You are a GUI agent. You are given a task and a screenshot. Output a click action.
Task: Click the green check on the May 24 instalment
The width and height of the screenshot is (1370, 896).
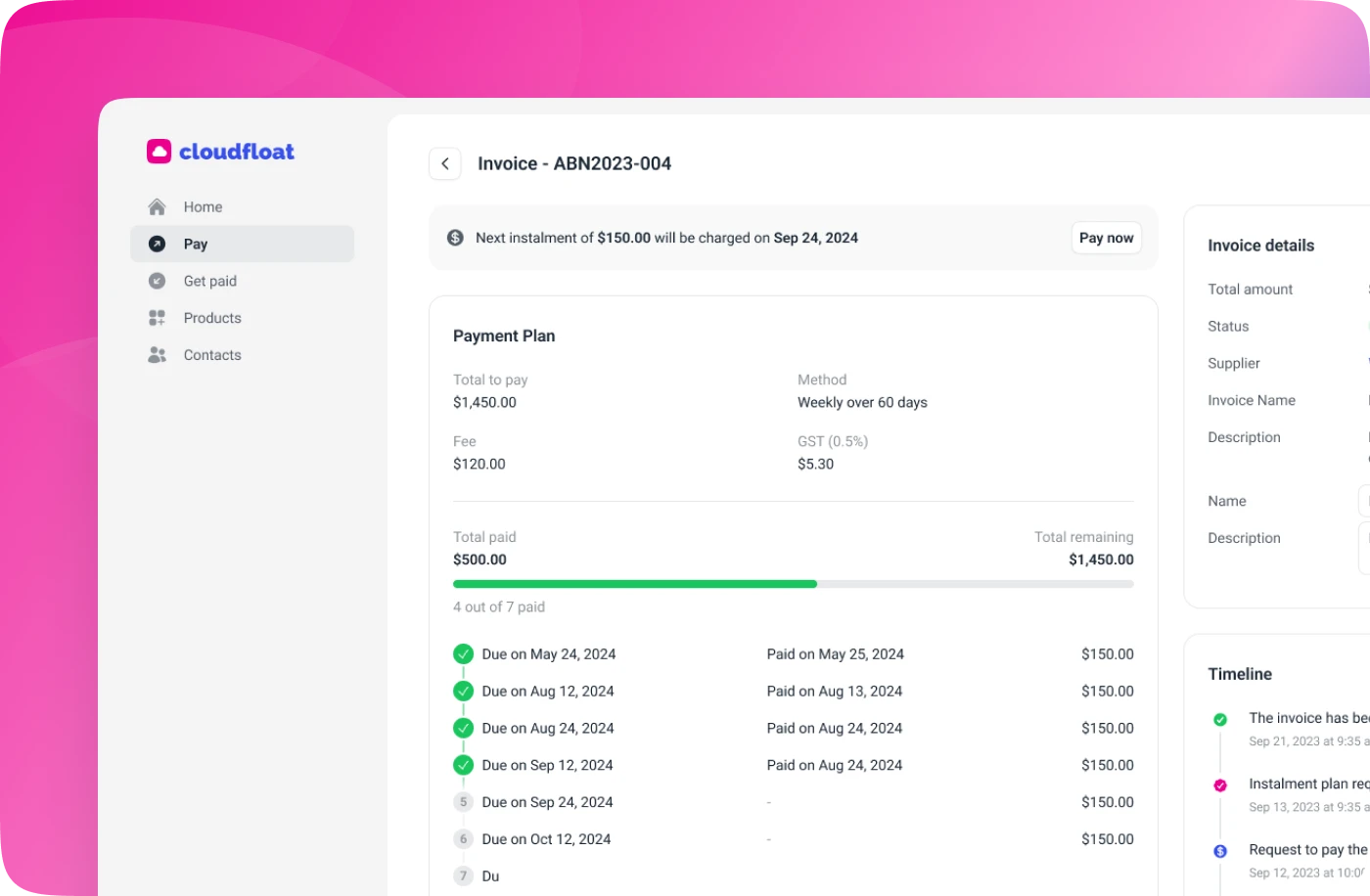point(463,653)
